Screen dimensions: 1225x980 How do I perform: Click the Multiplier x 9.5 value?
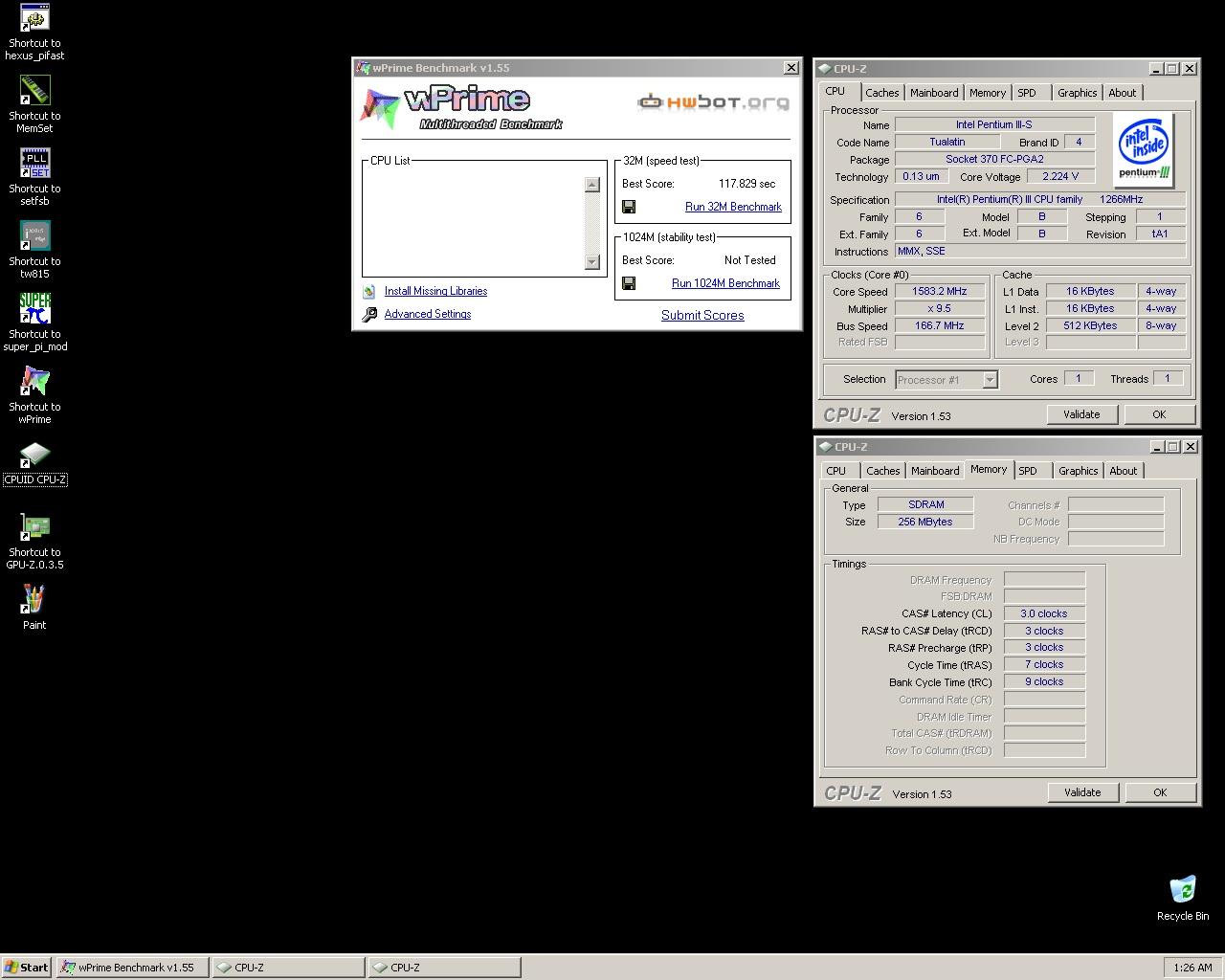tap(940, 309)
